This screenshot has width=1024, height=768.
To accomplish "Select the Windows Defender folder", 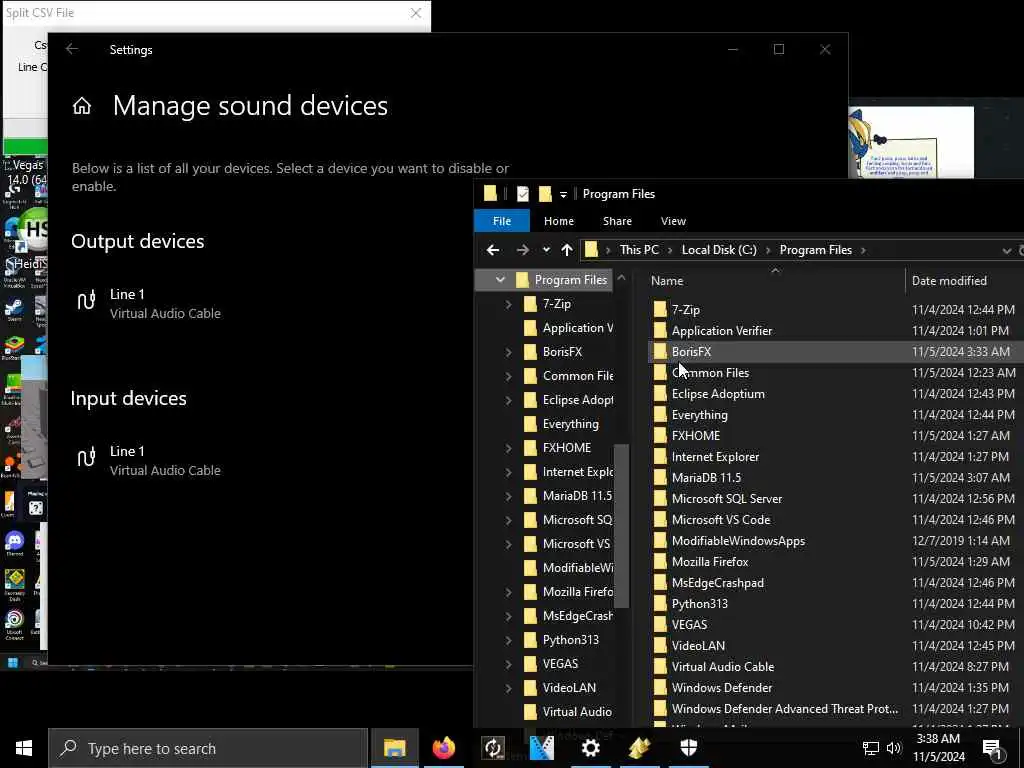I will [x=722, y=688].
